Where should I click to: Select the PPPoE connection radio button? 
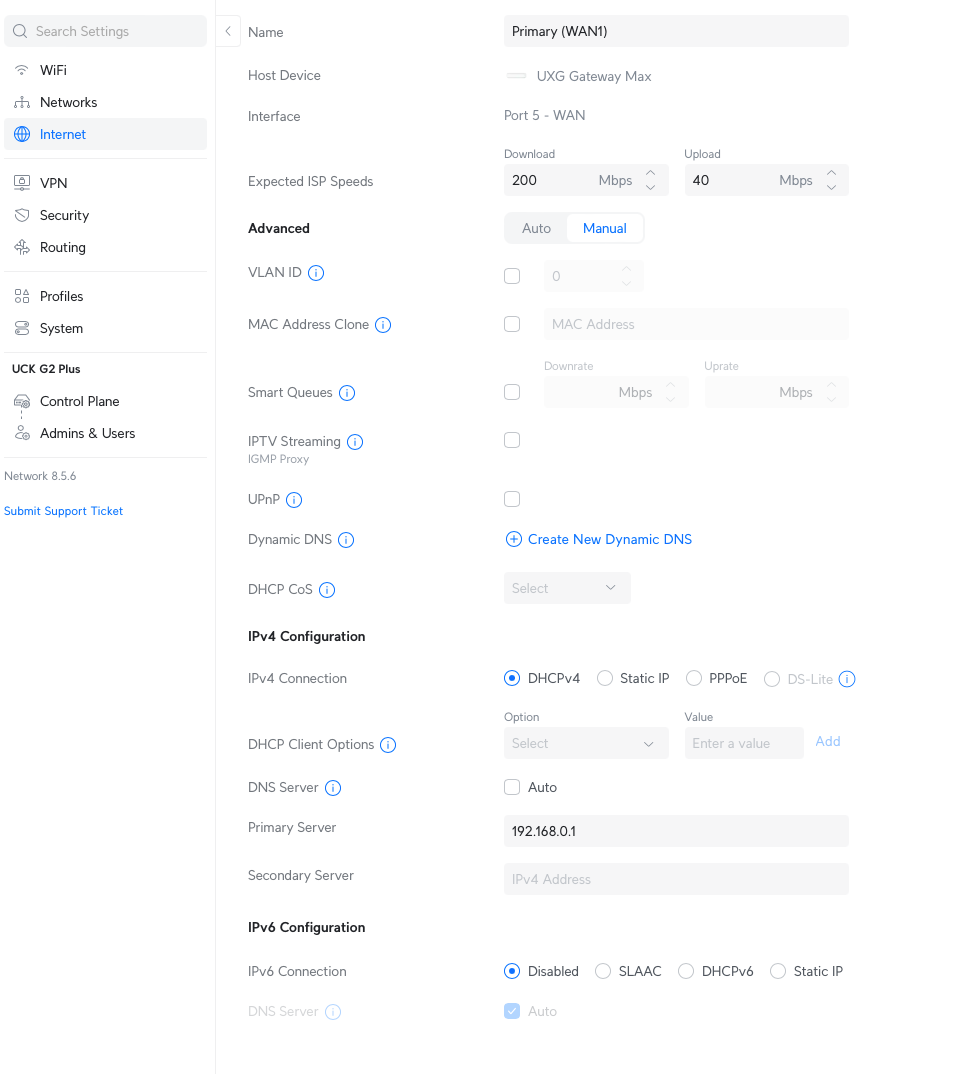point(694,679)
